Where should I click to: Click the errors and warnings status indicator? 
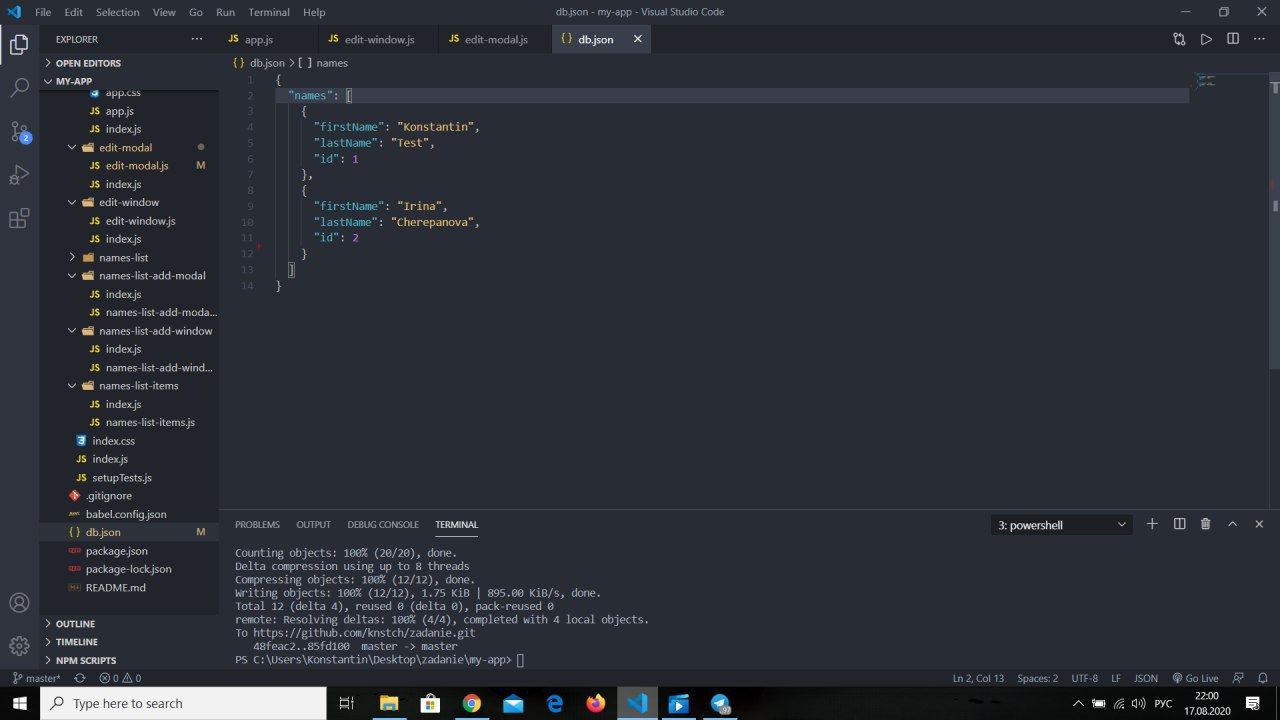(x=121, y=678)
